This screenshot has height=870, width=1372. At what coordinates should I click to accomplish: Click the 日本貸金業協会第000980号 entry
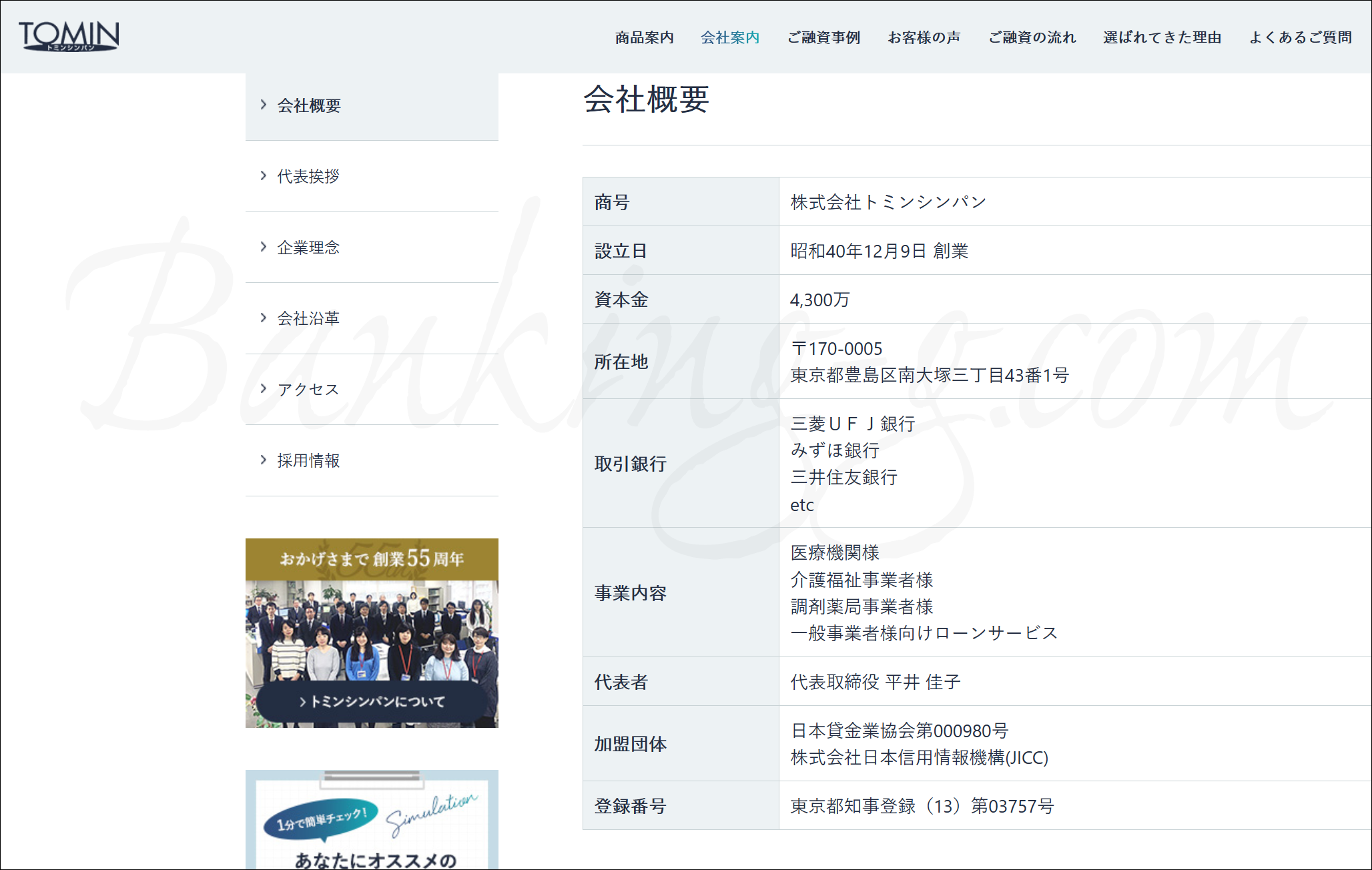[x=899, y=731]
